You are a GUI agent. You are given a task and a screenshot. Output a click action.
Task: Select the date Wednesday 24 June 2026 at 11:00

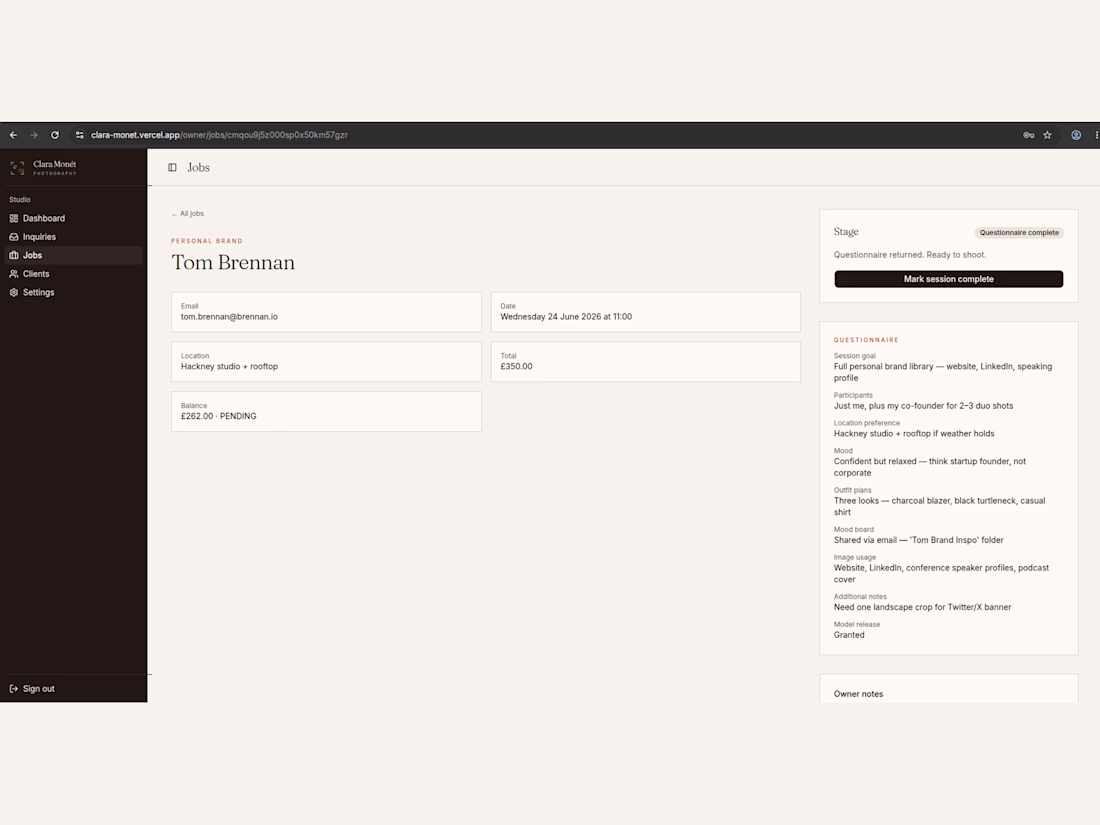point(566,317)
